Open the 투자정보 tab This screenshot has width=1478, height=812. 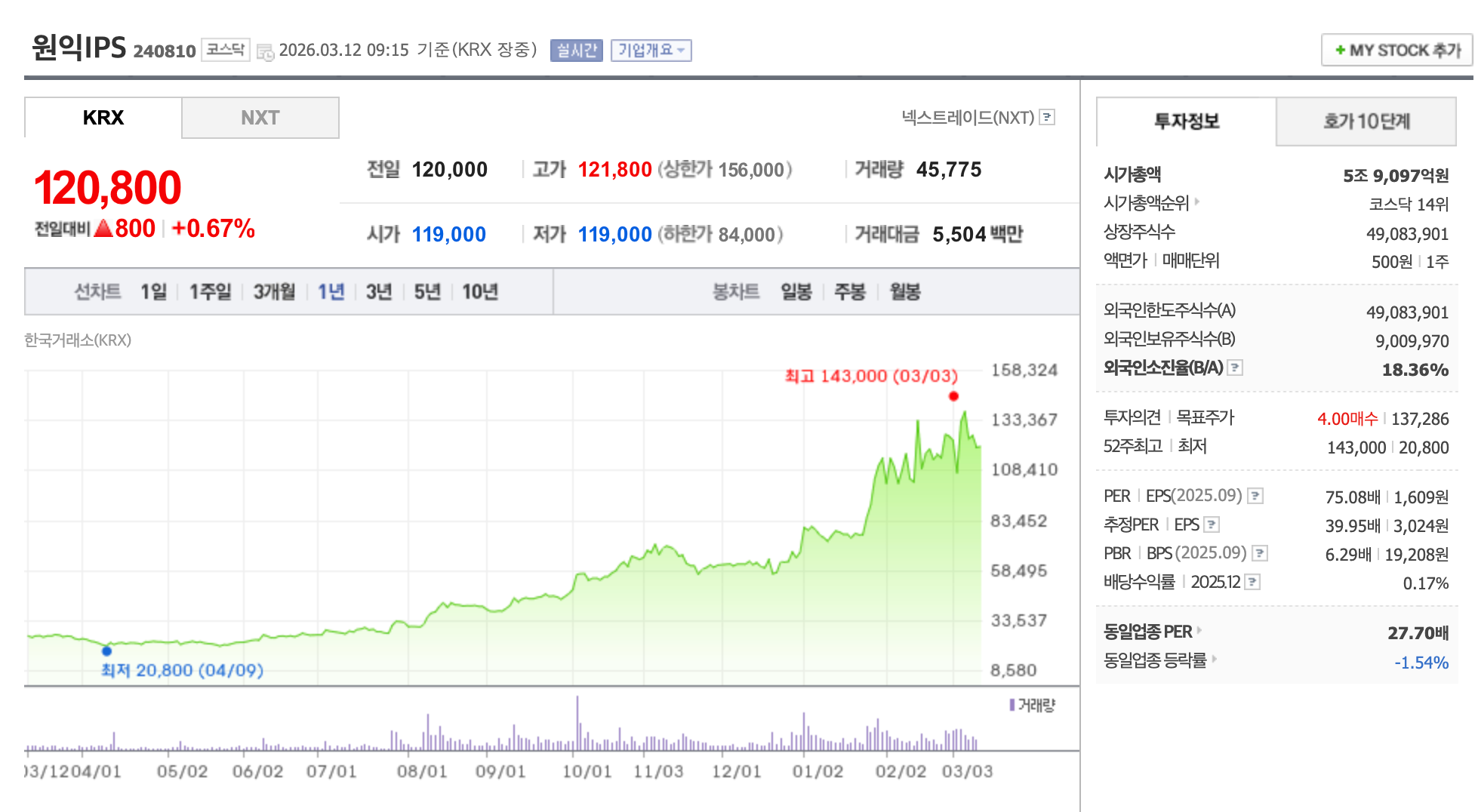coord(1187,121)
